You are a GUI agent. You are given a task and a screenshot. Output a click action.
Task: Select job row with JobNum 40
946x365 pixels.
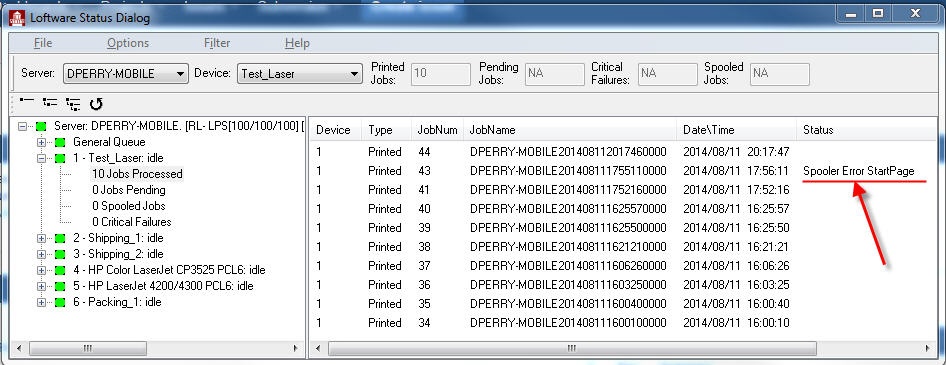point(624,209)
